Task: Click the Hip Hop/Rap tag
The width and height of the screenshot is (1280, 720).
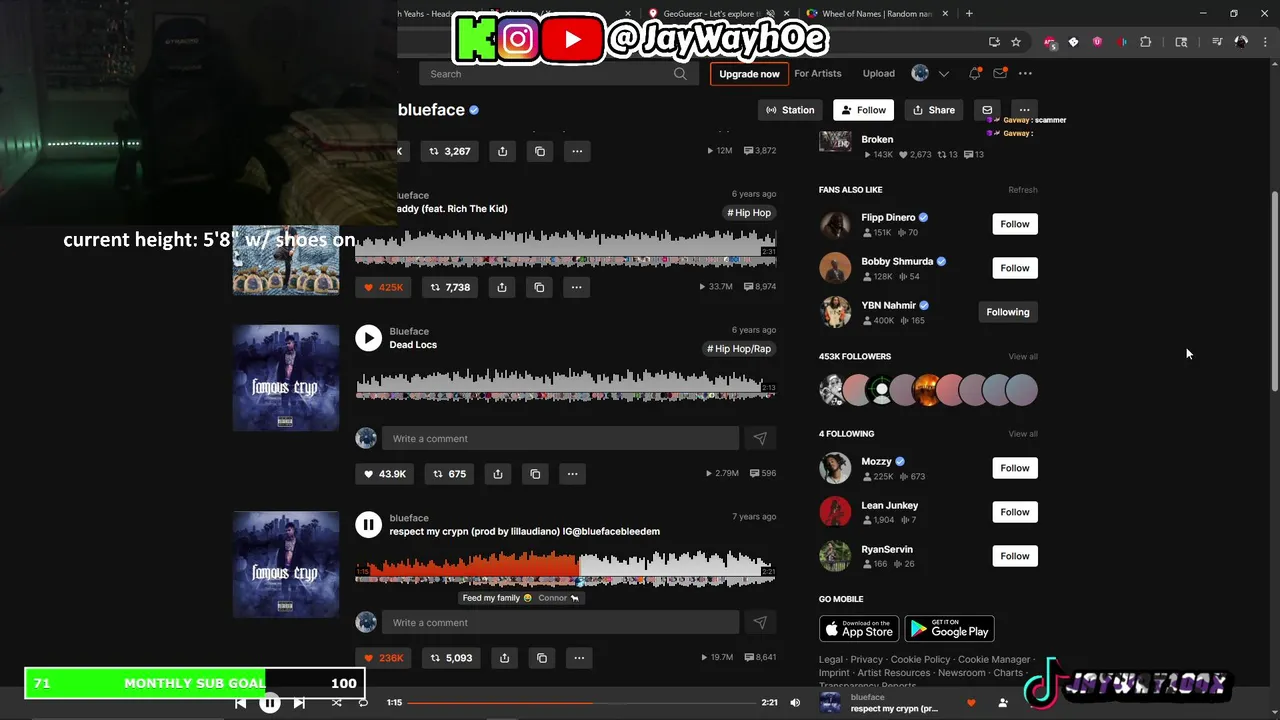Action: tap(739, 349)
